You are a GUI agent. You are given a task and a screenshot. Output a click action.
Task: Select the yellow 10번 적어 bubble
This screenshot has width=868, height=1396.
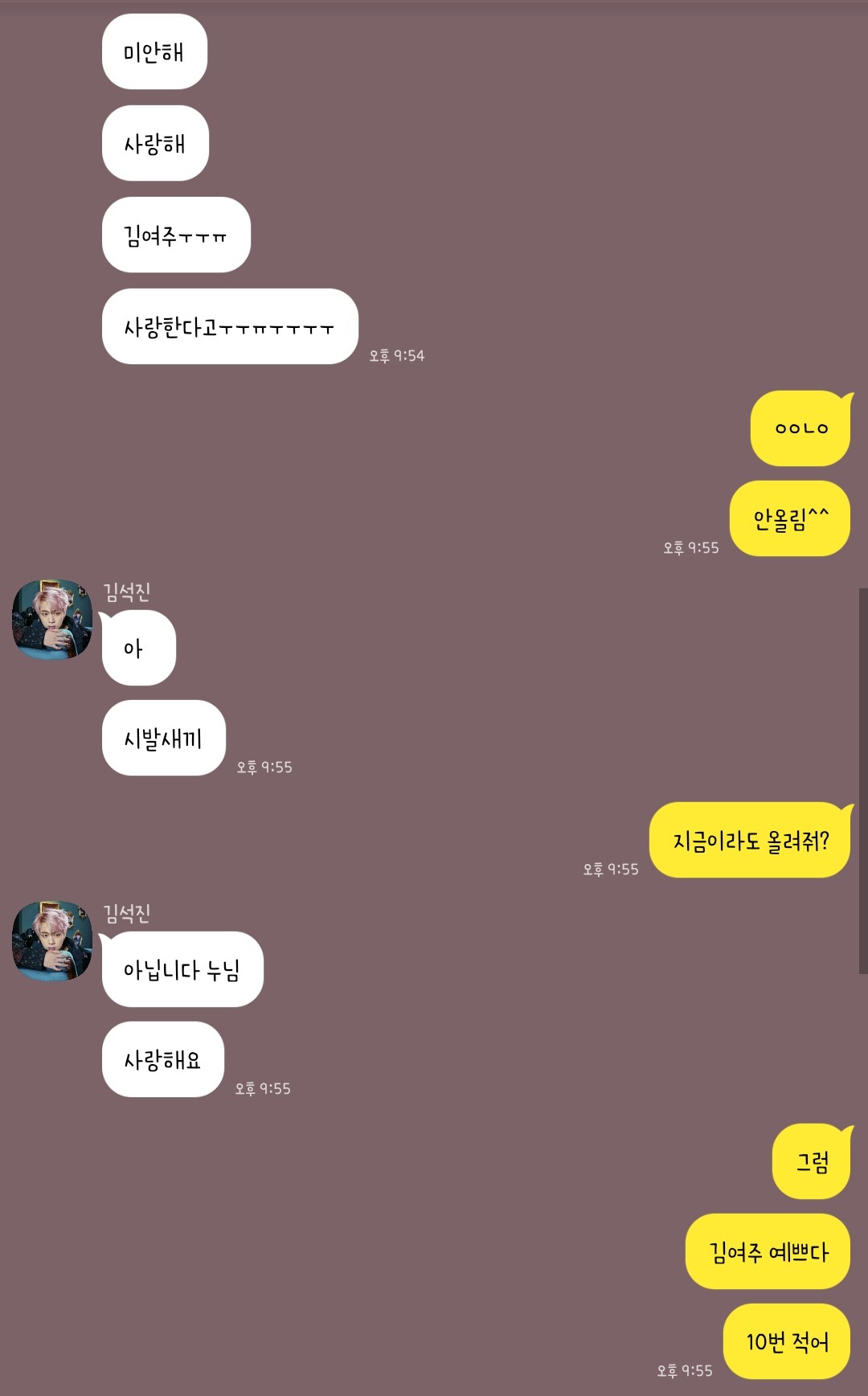pos(787,1342)
